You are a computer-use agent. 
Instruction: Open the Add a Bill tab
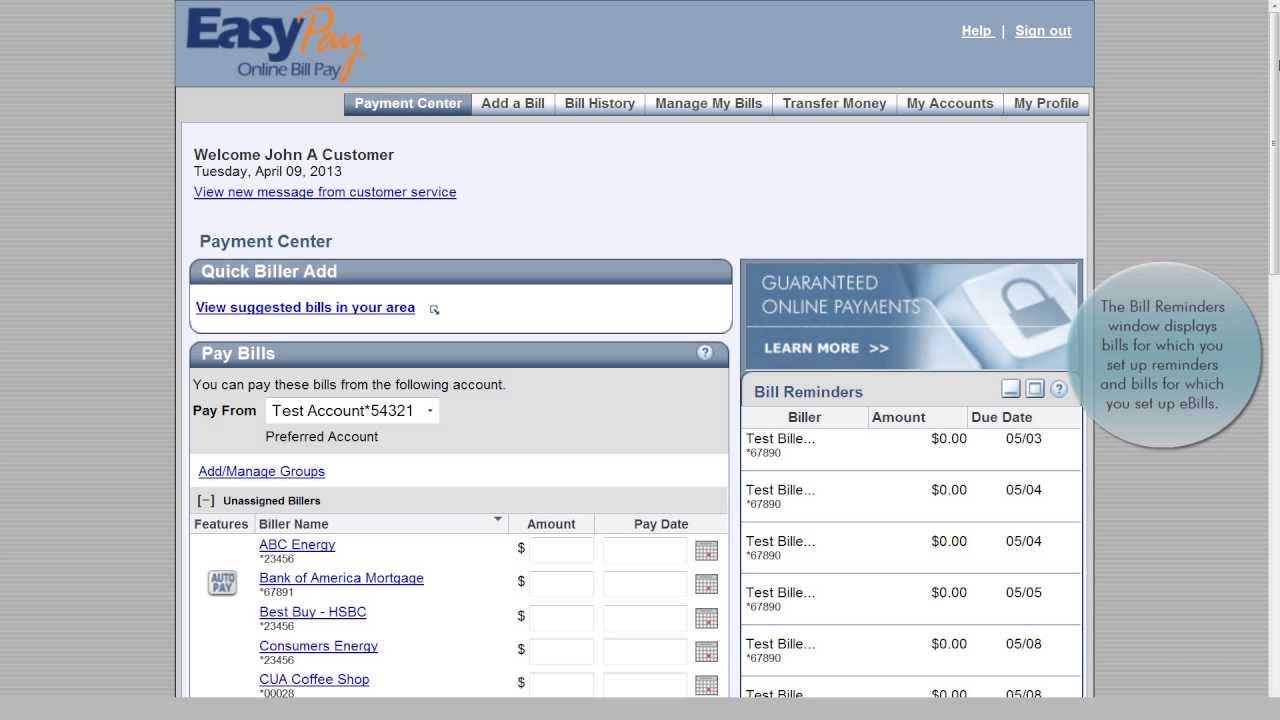(513, 103)
